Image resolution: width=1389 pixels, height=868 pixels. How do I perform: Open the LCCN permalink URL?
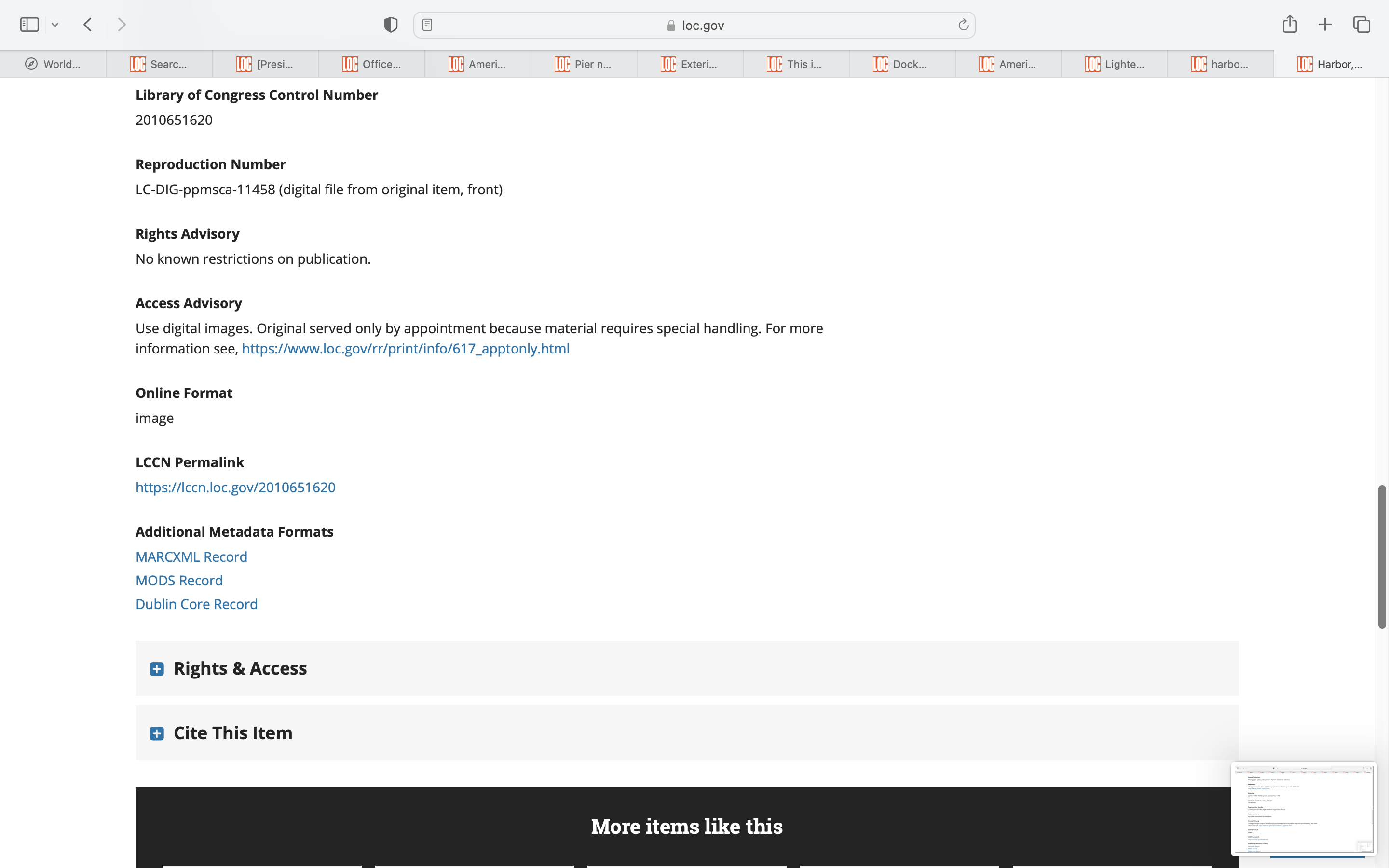pyautogui.click(x=235, y=488)
